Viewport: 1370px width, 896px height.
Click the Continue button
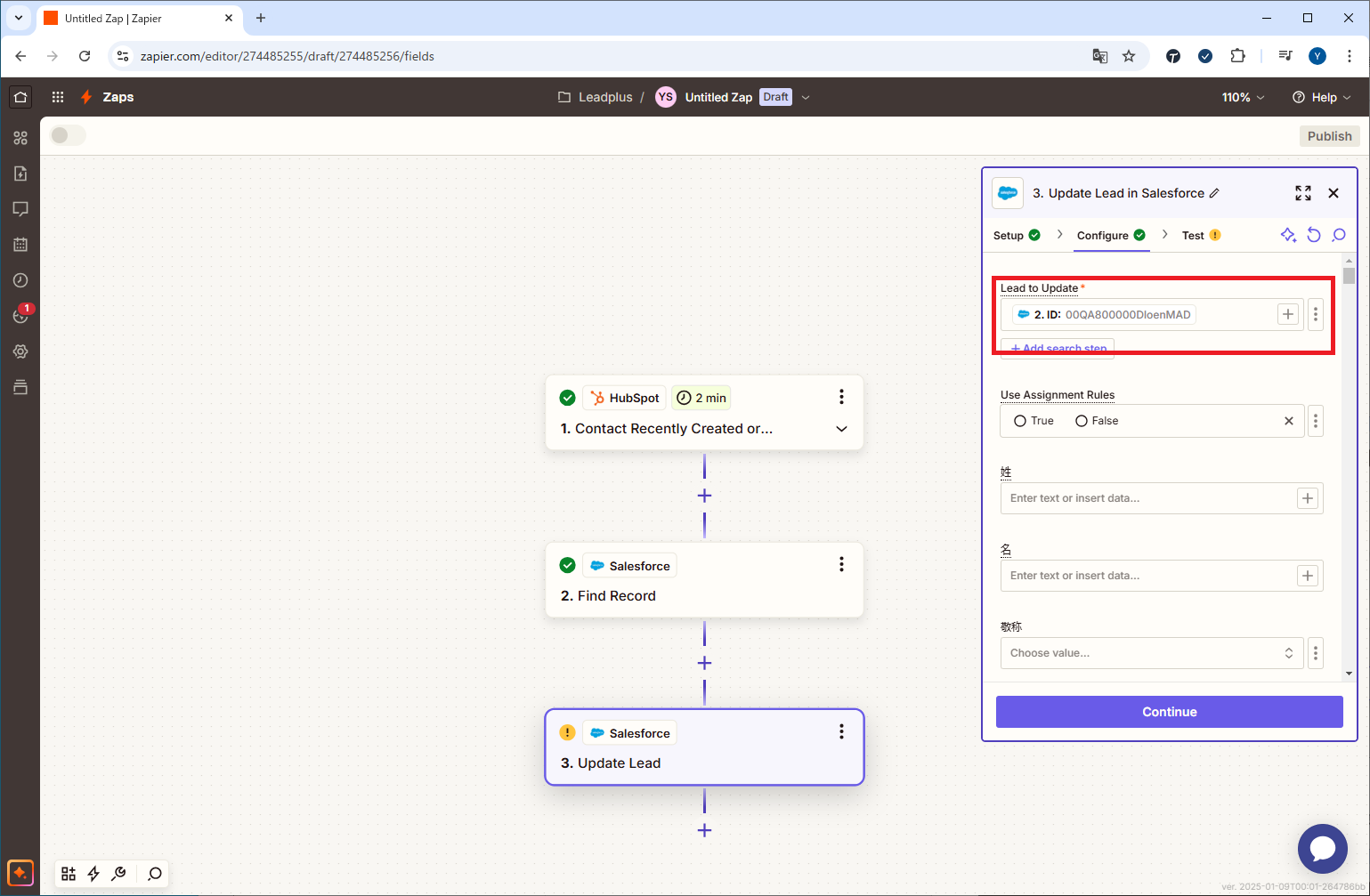[1169, 712]
